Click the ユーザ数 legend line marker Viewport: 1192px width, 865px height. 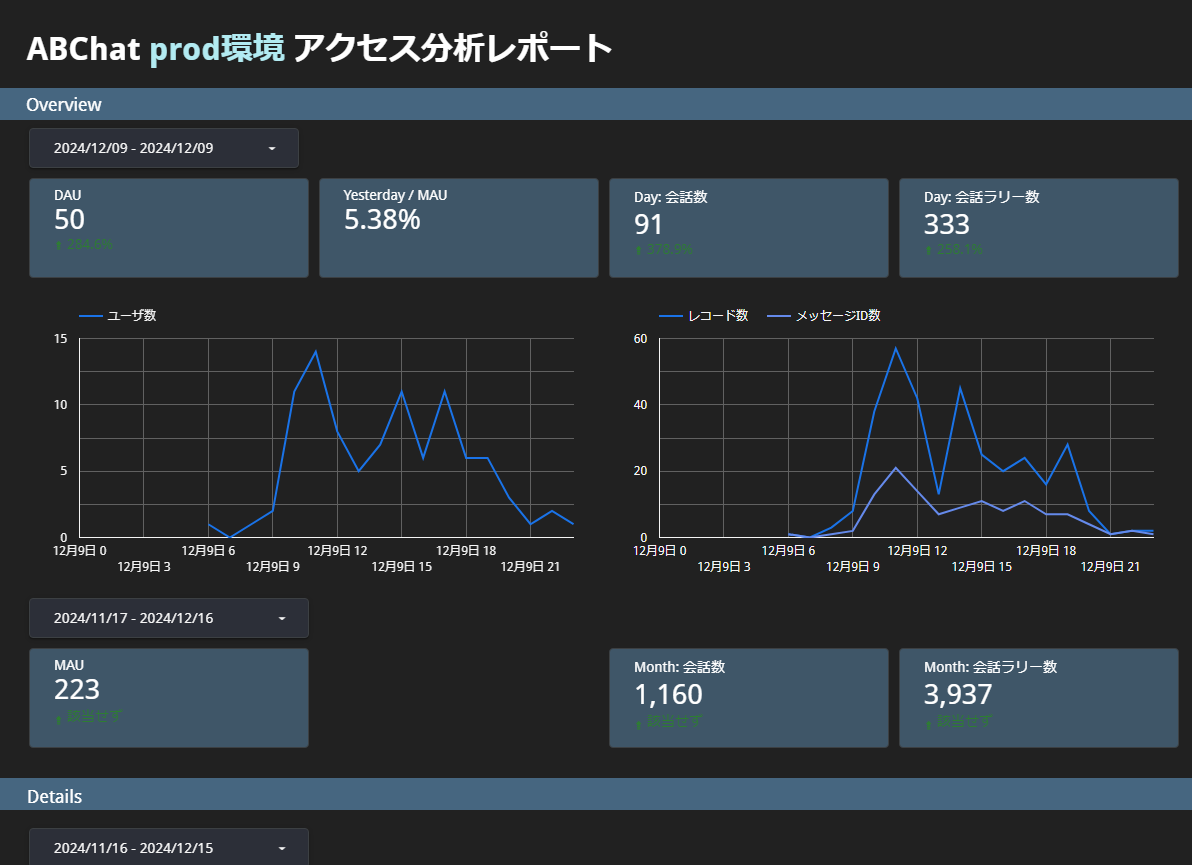point(91,316)
